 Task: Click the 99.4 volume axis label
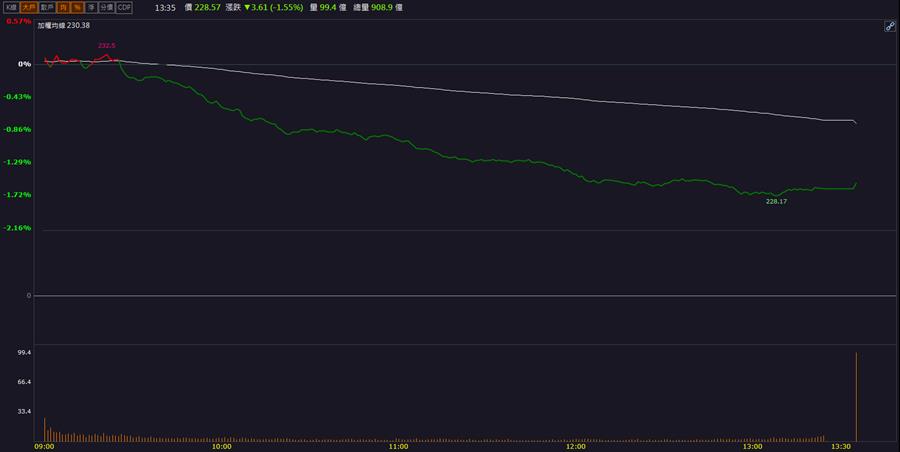tap(25, 352)
